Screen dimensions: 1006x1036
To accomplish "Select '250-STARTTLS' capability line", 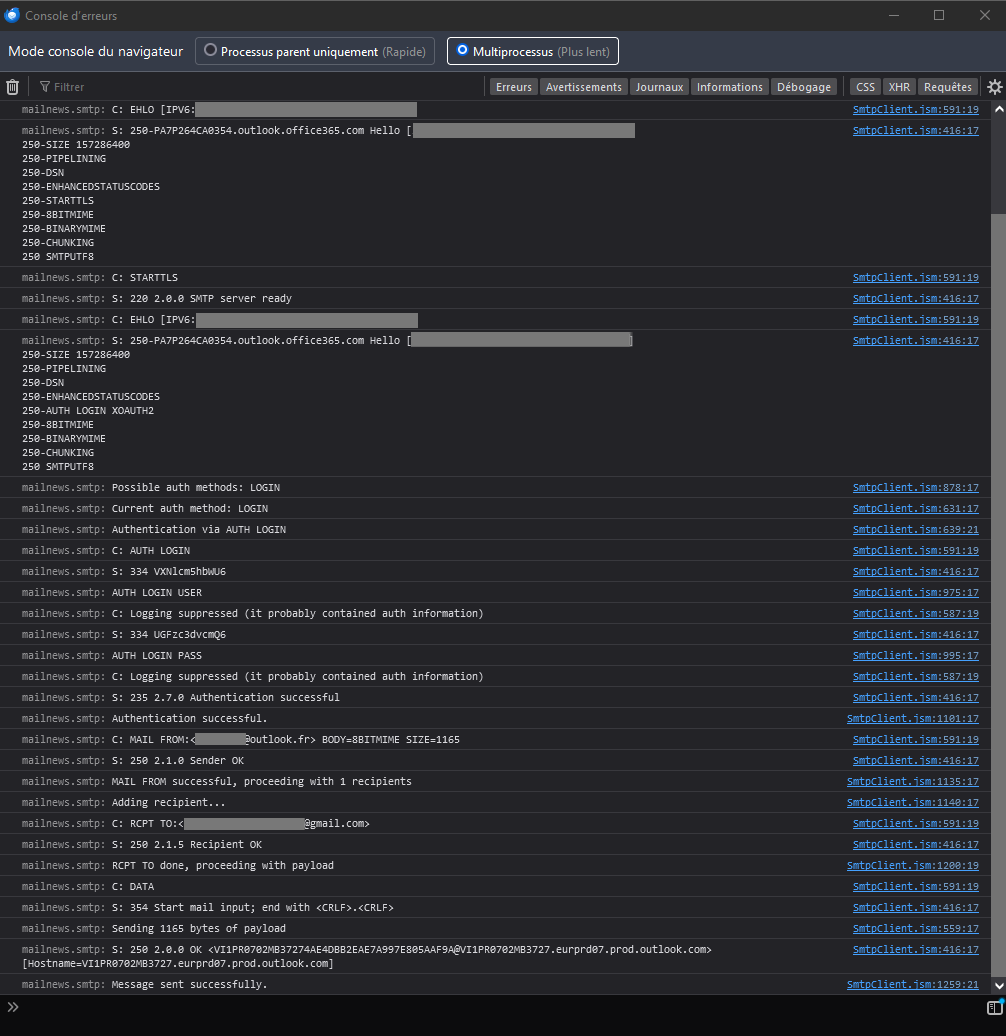I will click(x=58, y=201).
